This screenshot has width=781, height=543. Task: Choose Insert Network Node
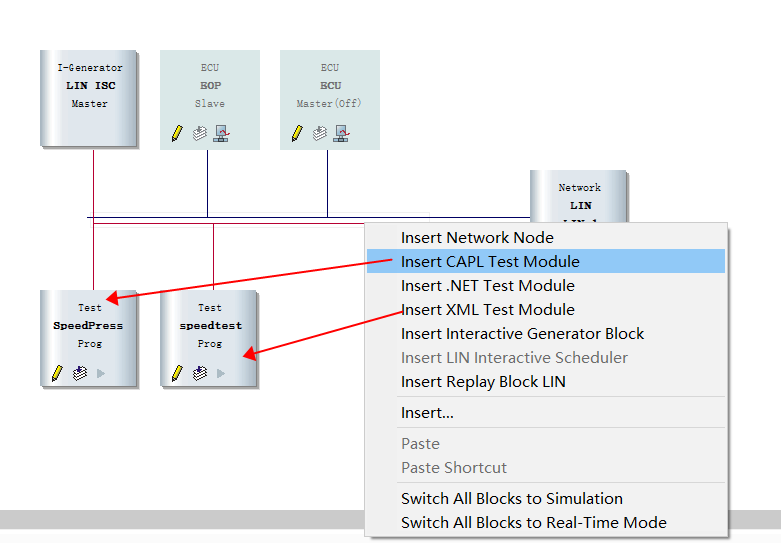click(x=546, y=238)
